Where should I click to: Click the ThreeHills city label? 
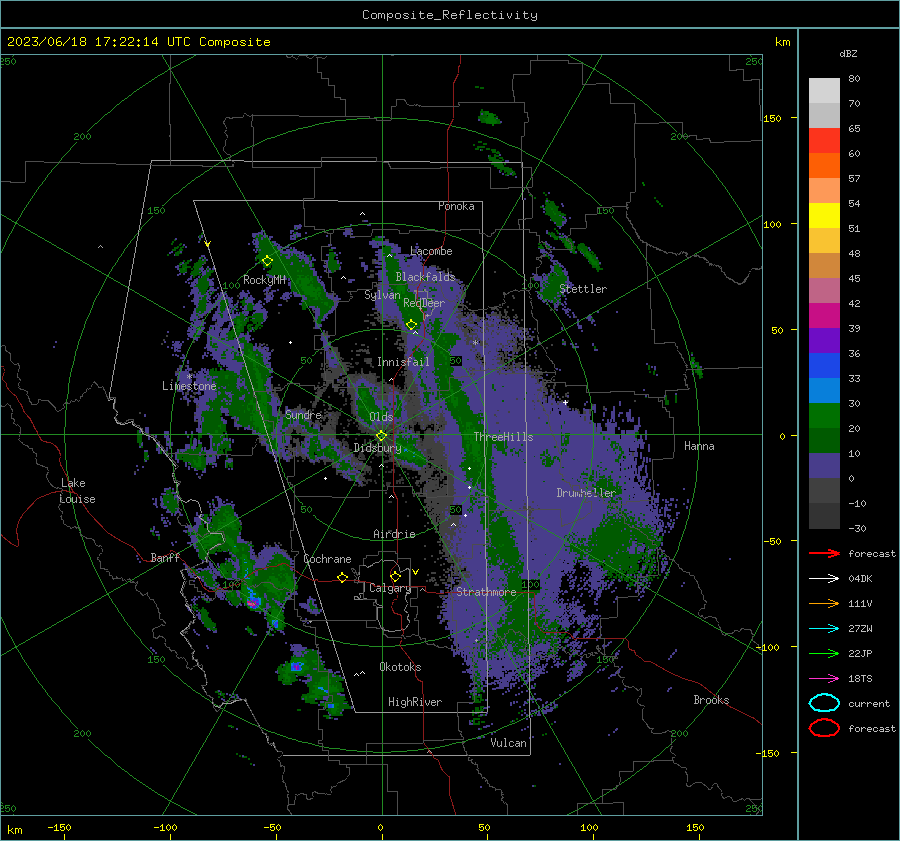coord(503,437)
